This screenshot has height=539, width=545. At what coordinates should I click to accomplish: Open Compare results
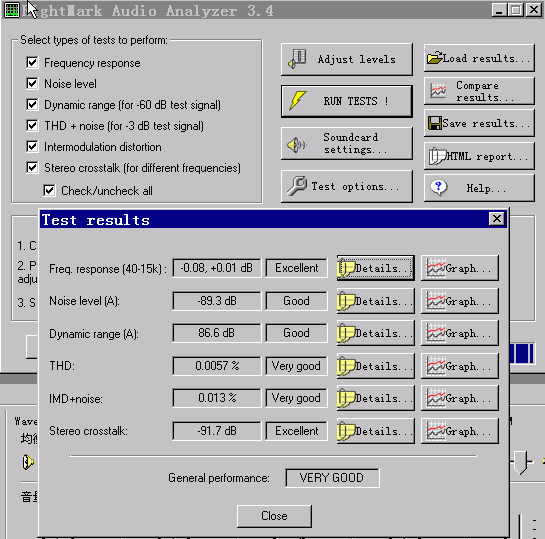point(479,91)
